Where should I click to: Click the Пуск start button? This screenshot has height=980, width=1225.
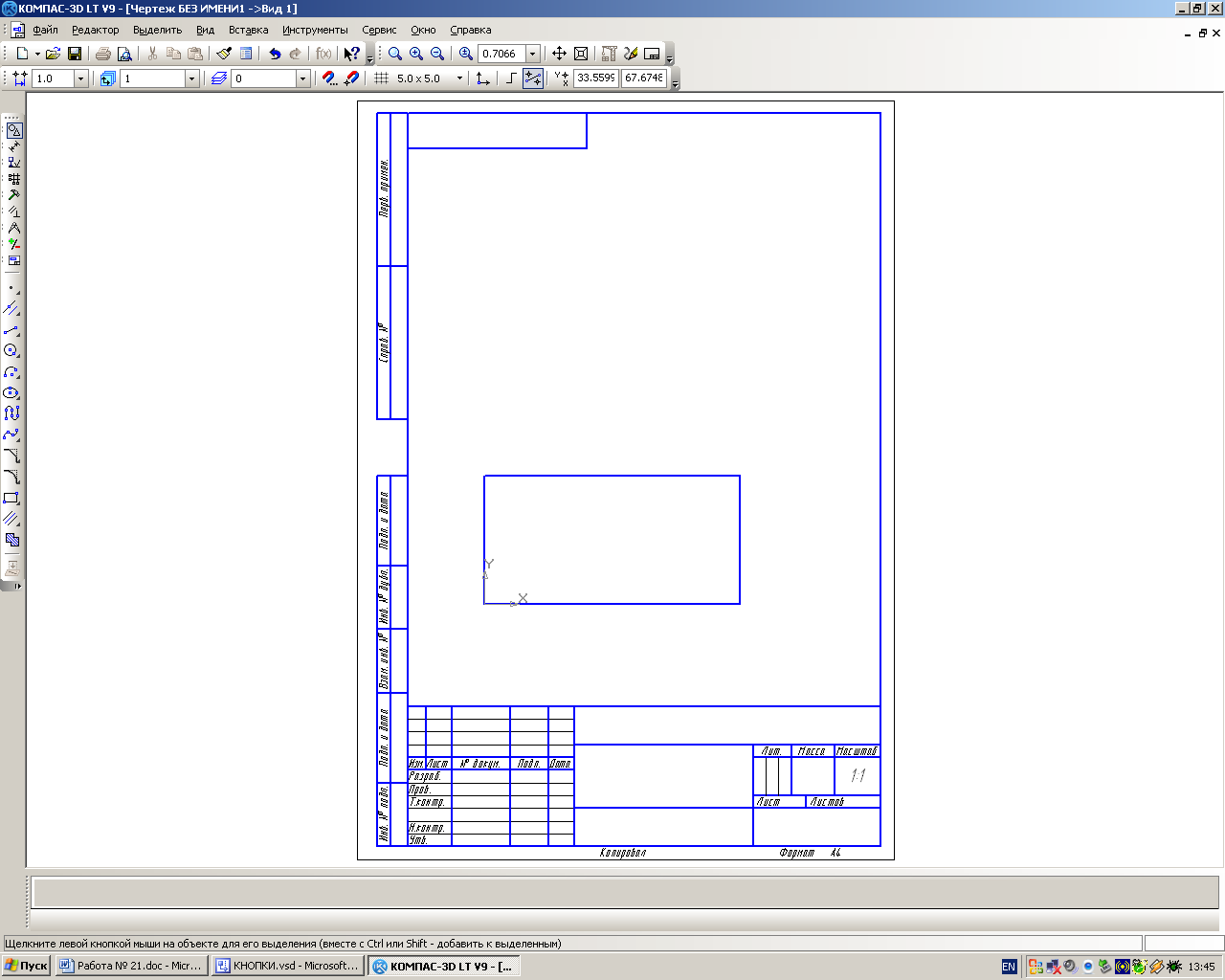[x=26, y=966]
